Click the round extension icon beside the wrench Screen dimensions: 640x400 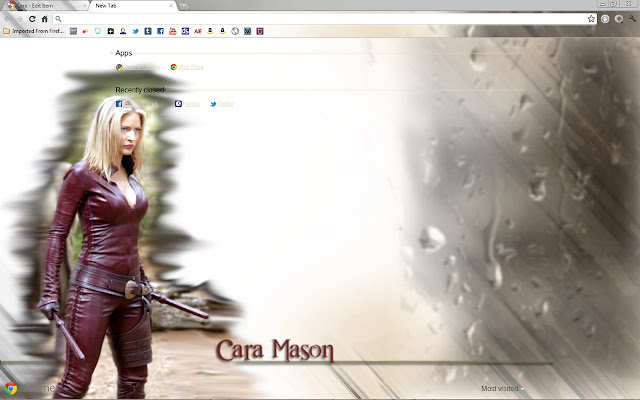point(619,19)
